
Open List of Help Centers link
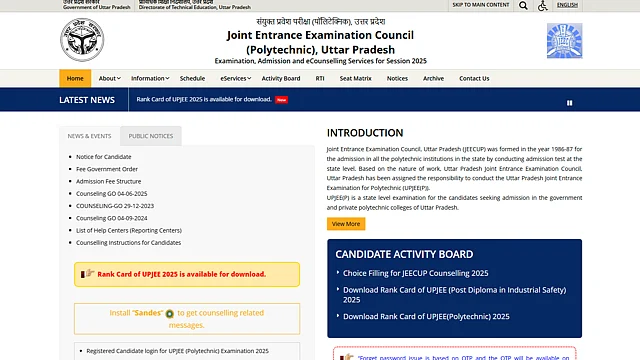point(129,230)
